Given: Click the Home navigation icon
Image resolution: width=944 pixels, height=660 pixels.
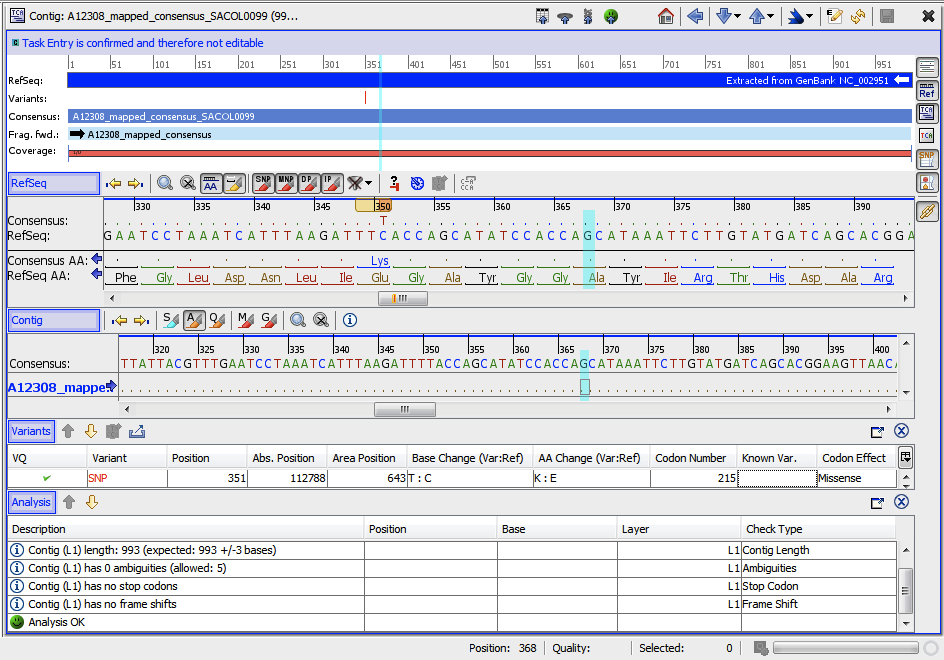Looking at the screenshot, I should click(666, 16).
